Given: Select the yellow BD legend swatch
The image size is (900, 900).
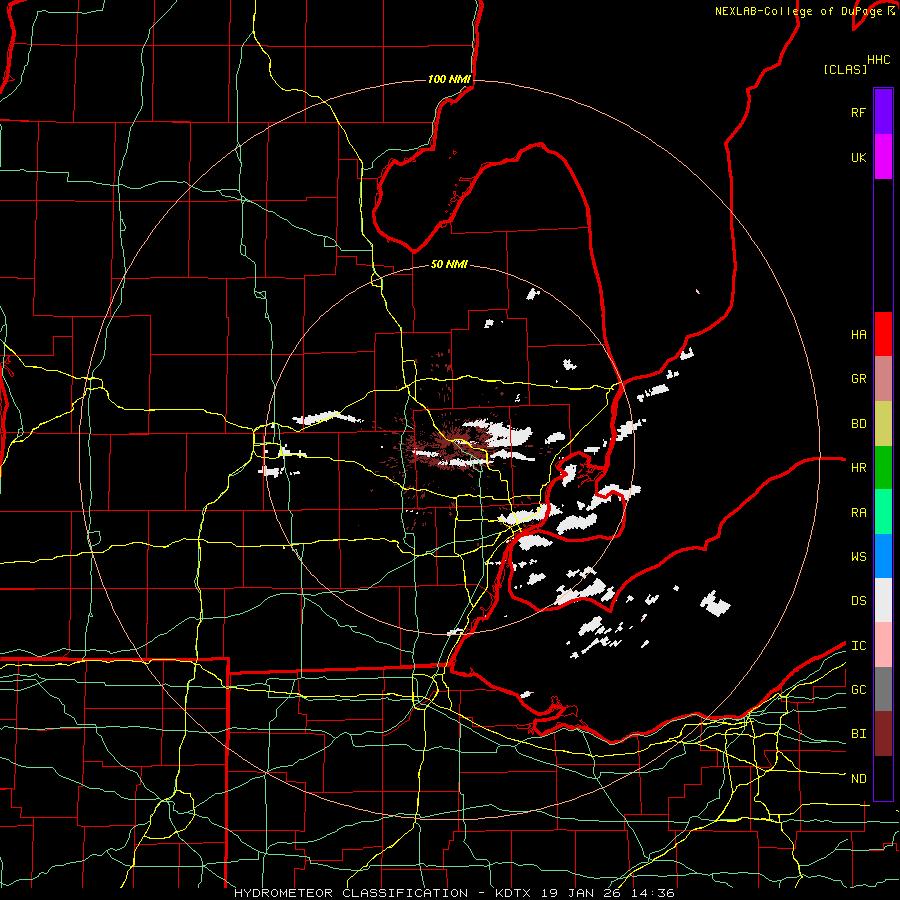Looking at the screenshot, I should 883,423.
